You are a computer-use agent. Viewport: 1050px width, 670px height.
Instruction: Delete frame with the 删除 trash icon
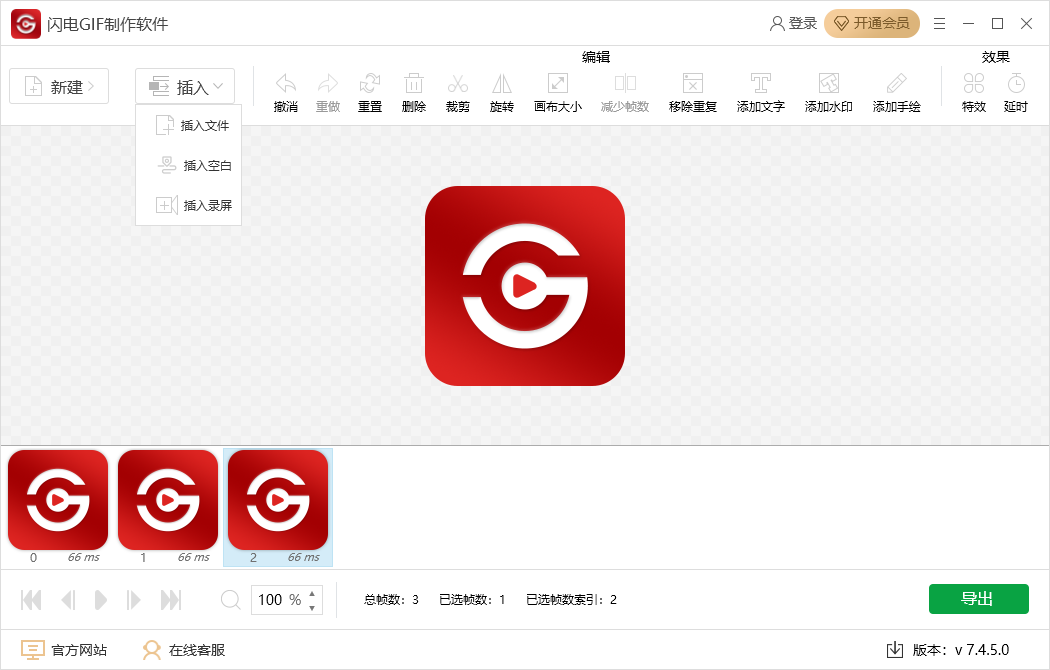click(414, 84)
